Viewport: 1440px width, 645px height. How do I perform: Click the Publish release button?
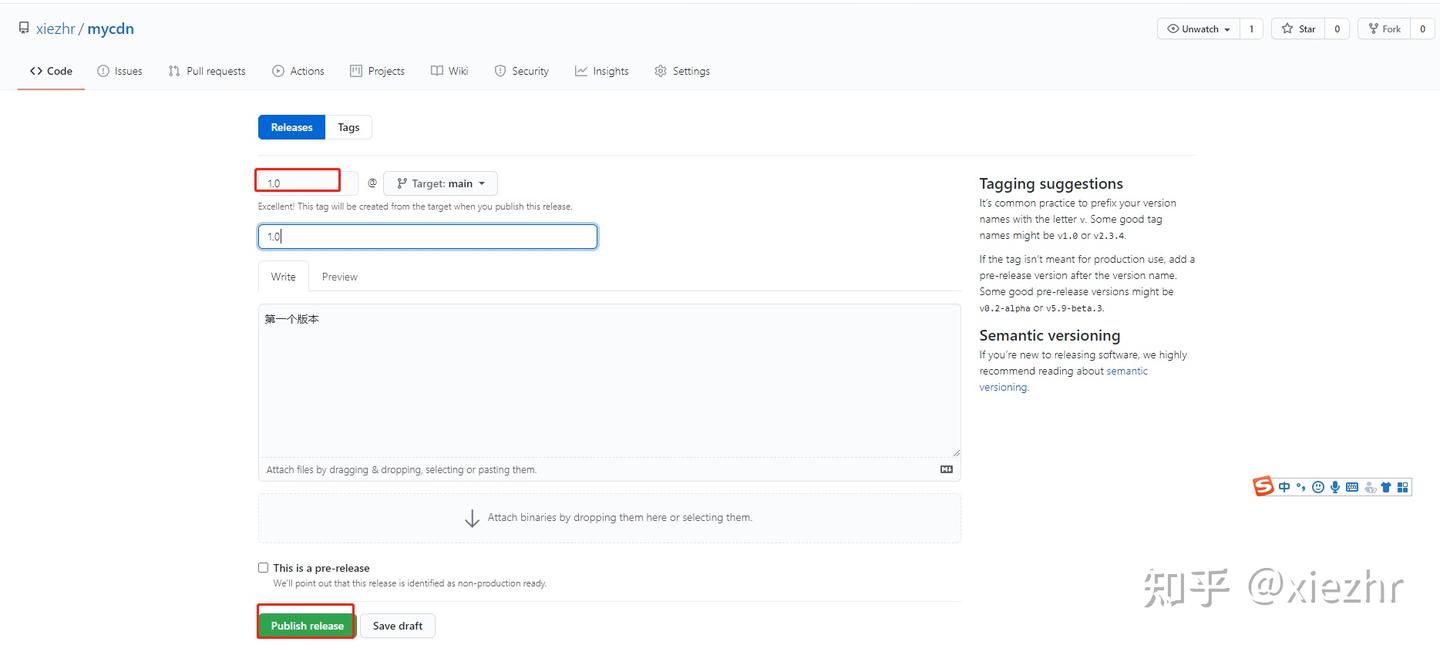tap(305, 624)
